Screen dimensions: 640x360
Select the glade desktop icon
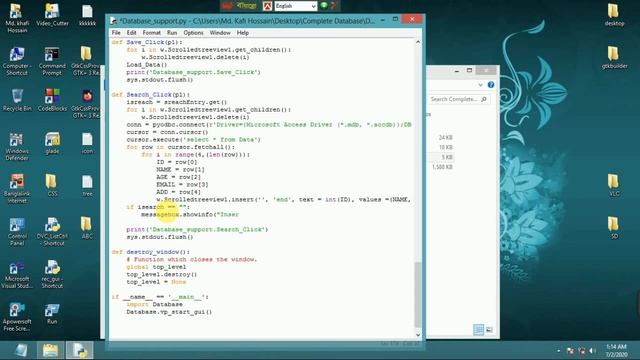(x=52, y=143)
